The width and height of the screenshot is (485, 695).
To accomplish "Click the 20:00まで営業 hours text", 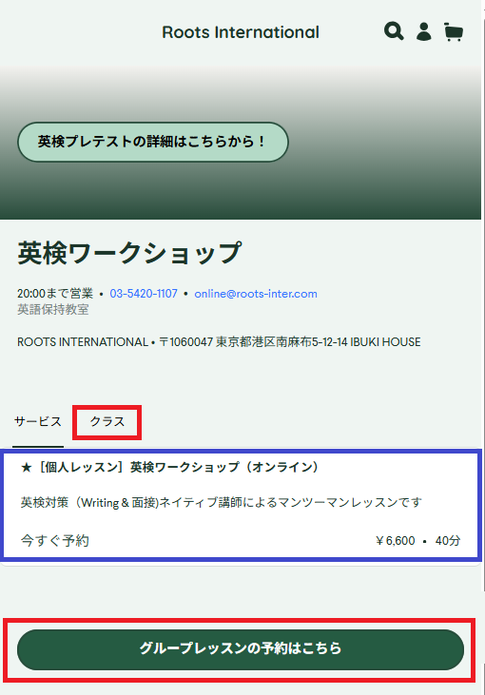I will click(55, 293).
